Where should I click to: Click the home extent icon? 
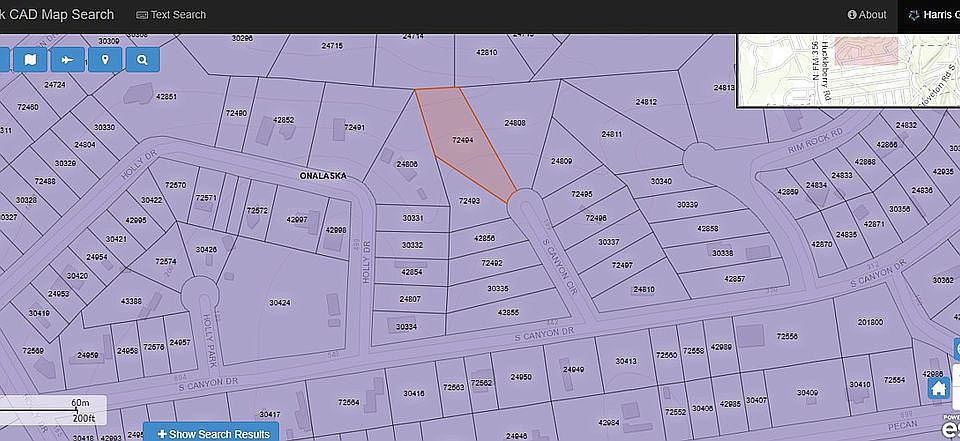click(939, 388)
